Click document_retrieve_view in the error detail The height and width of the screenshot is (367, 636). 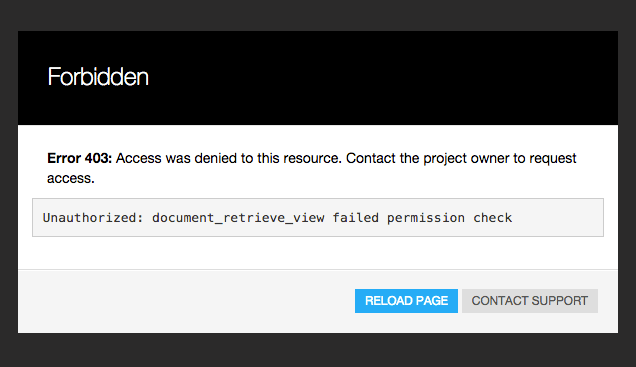(238, 218)
